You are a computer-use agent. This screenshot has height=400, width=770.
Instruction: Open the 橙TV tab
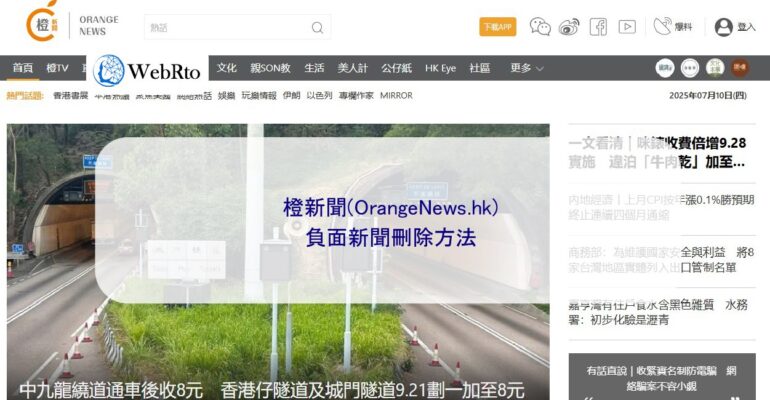(57, 68)
